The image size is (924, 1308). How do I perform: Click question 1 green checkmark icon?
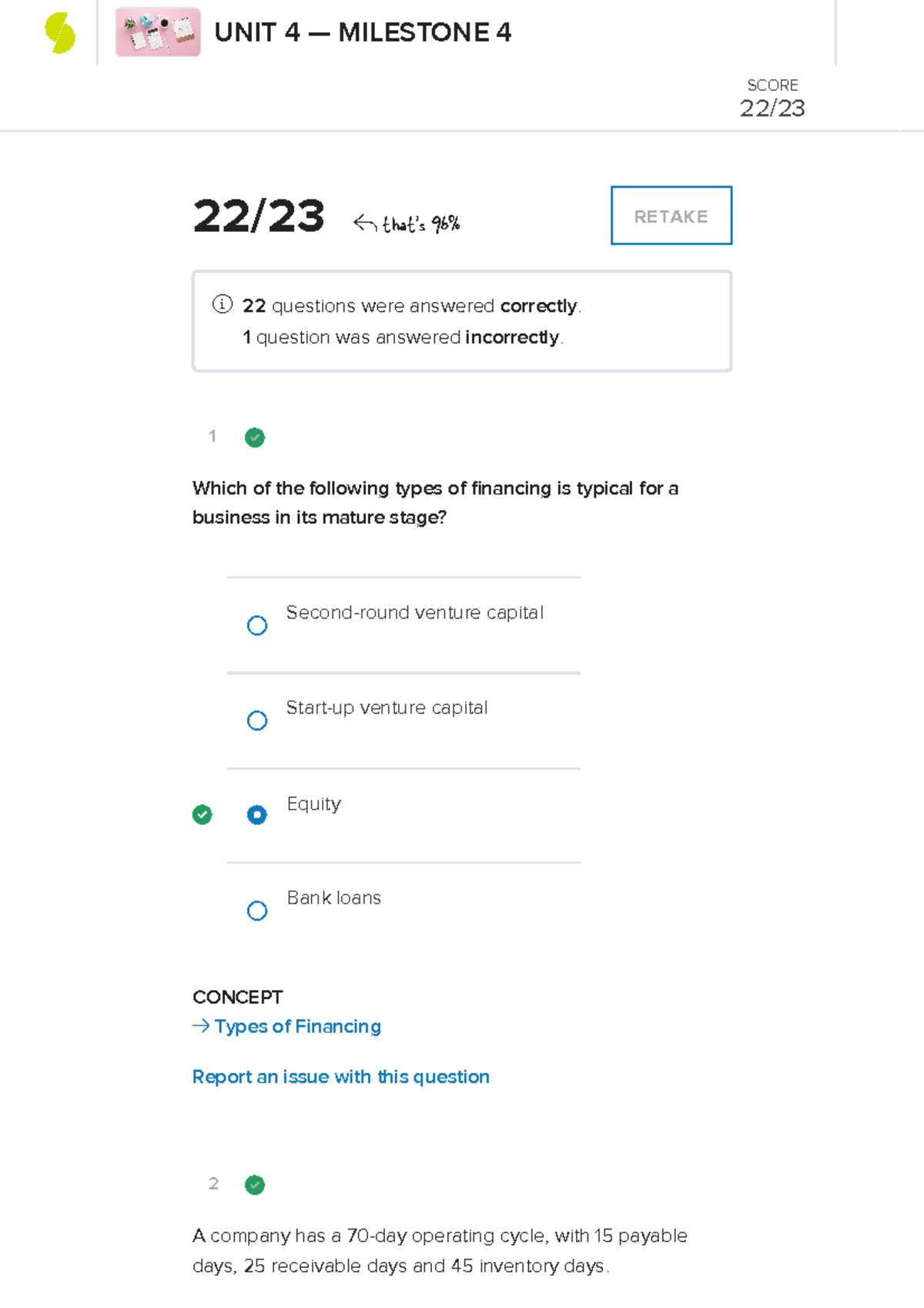pyautogui.click(x=255, y=438)
